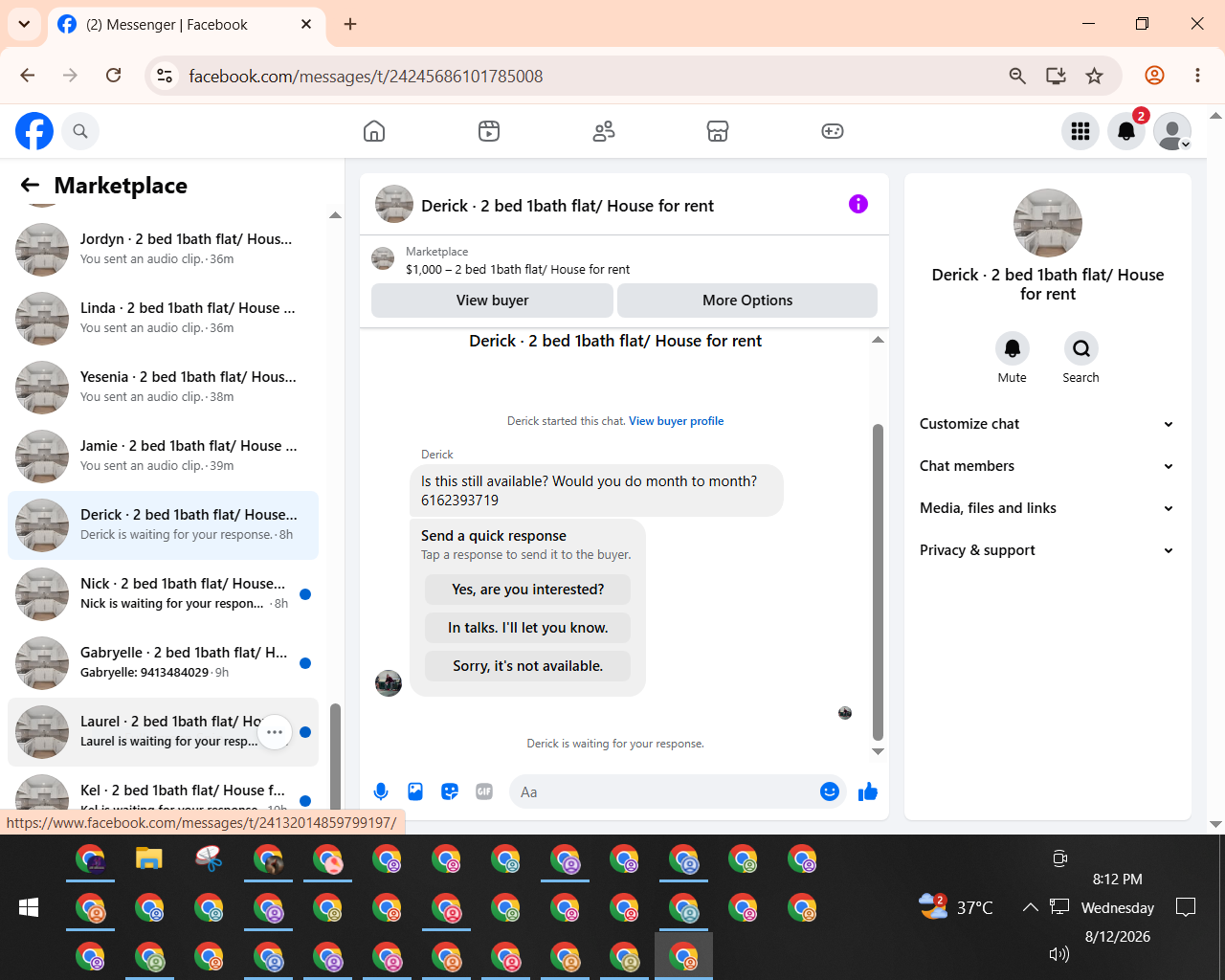Open the emoji picker
The height and width of the screenshot is (980, 1225).
(x=830, y=791)
